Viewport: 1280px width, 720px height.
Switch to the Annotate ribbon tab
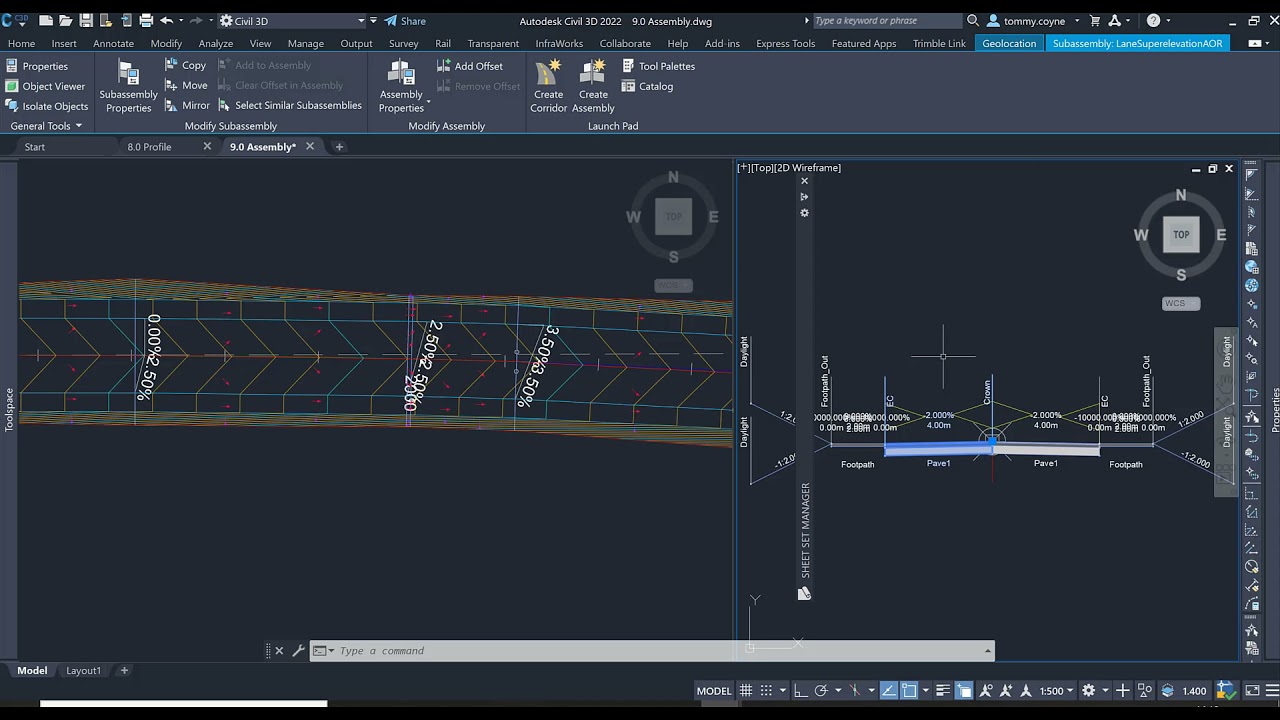(114, 43)
